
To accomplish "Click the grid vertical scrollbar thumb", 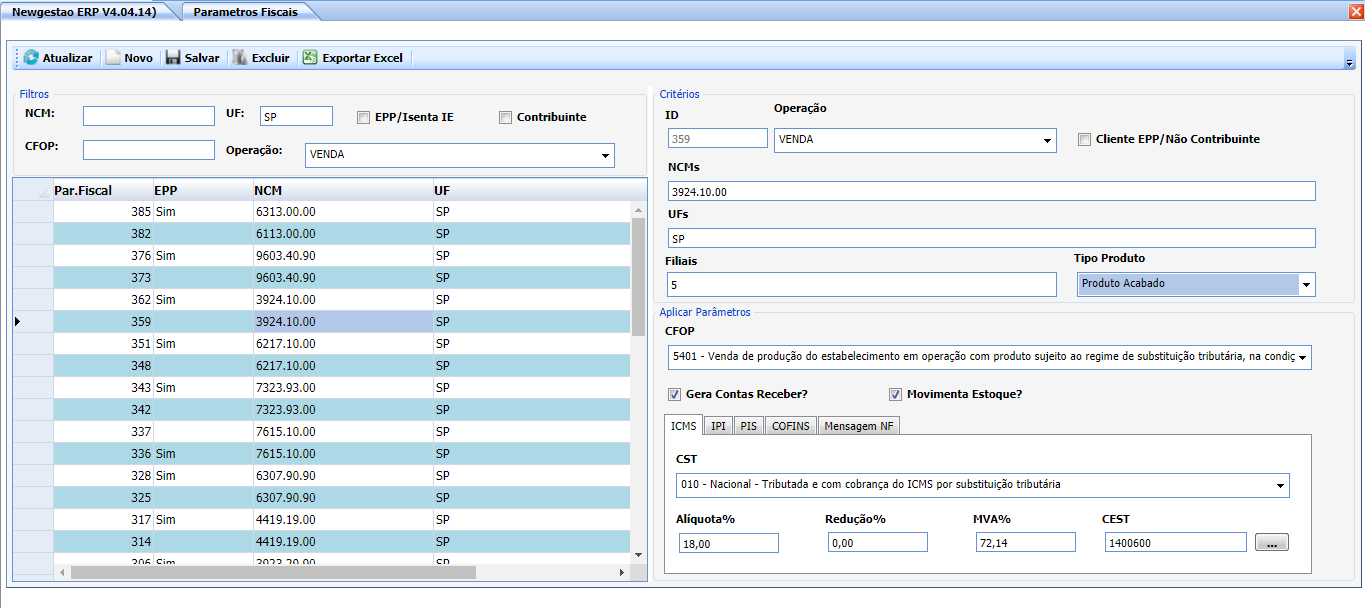I will pos(639,276).
